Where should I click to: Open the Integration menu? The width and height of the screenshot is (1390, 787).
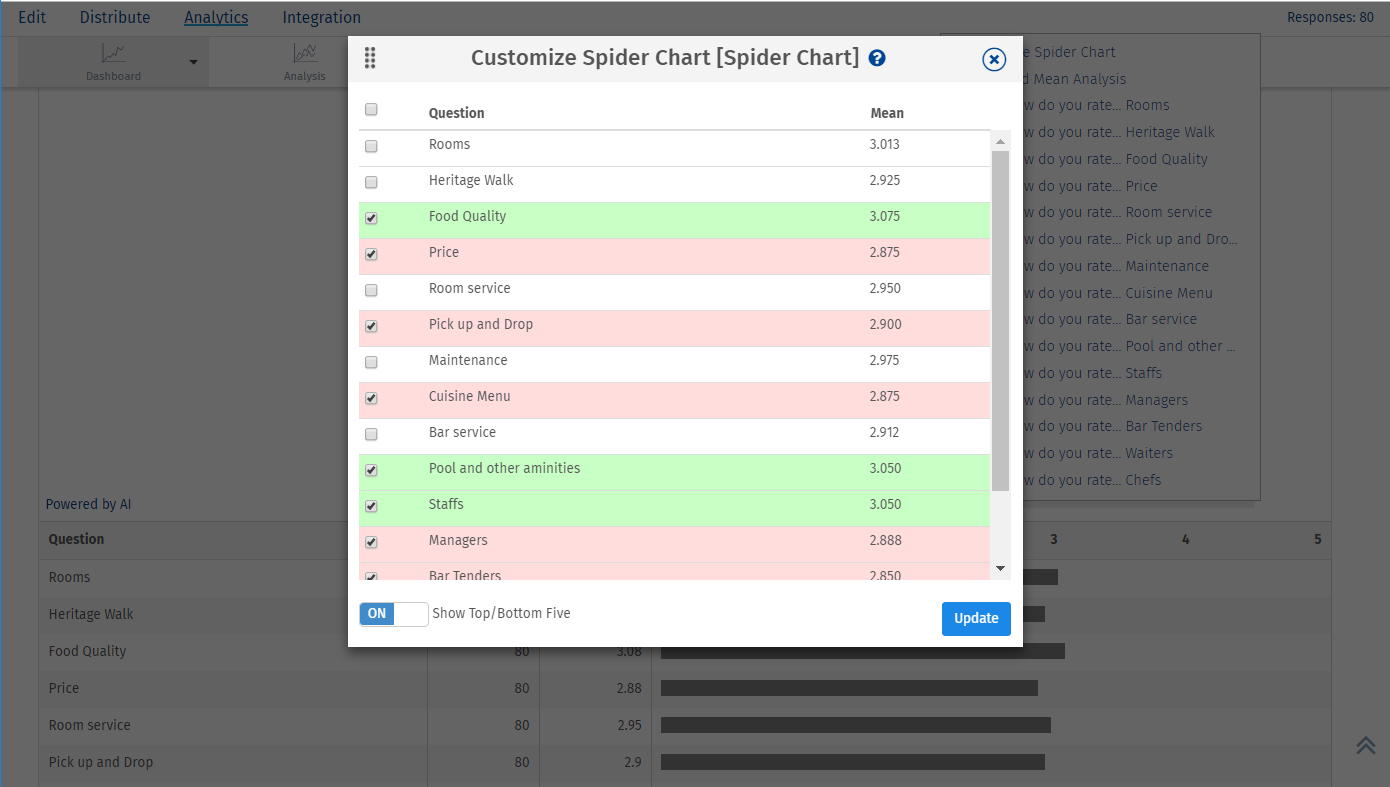click(321, 17)
